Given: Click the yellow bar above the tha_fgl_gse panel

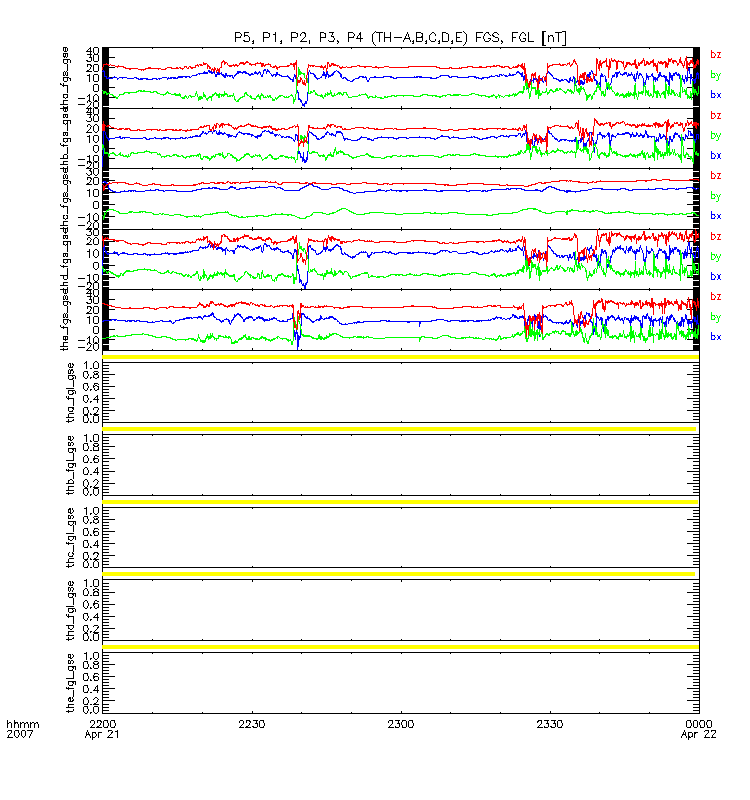Looking at the screenshot, I should pos(401,357).
